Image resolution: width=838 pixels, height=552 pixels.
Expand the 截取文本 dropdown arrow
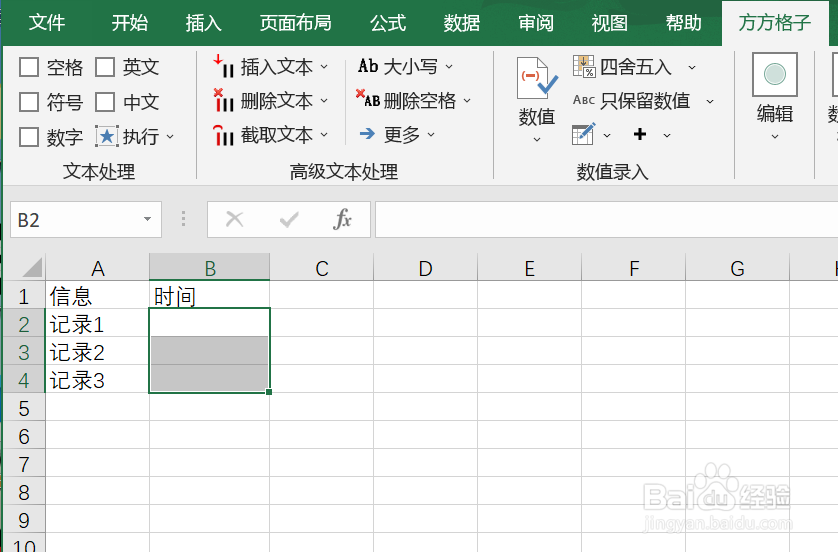click(324, 135)
